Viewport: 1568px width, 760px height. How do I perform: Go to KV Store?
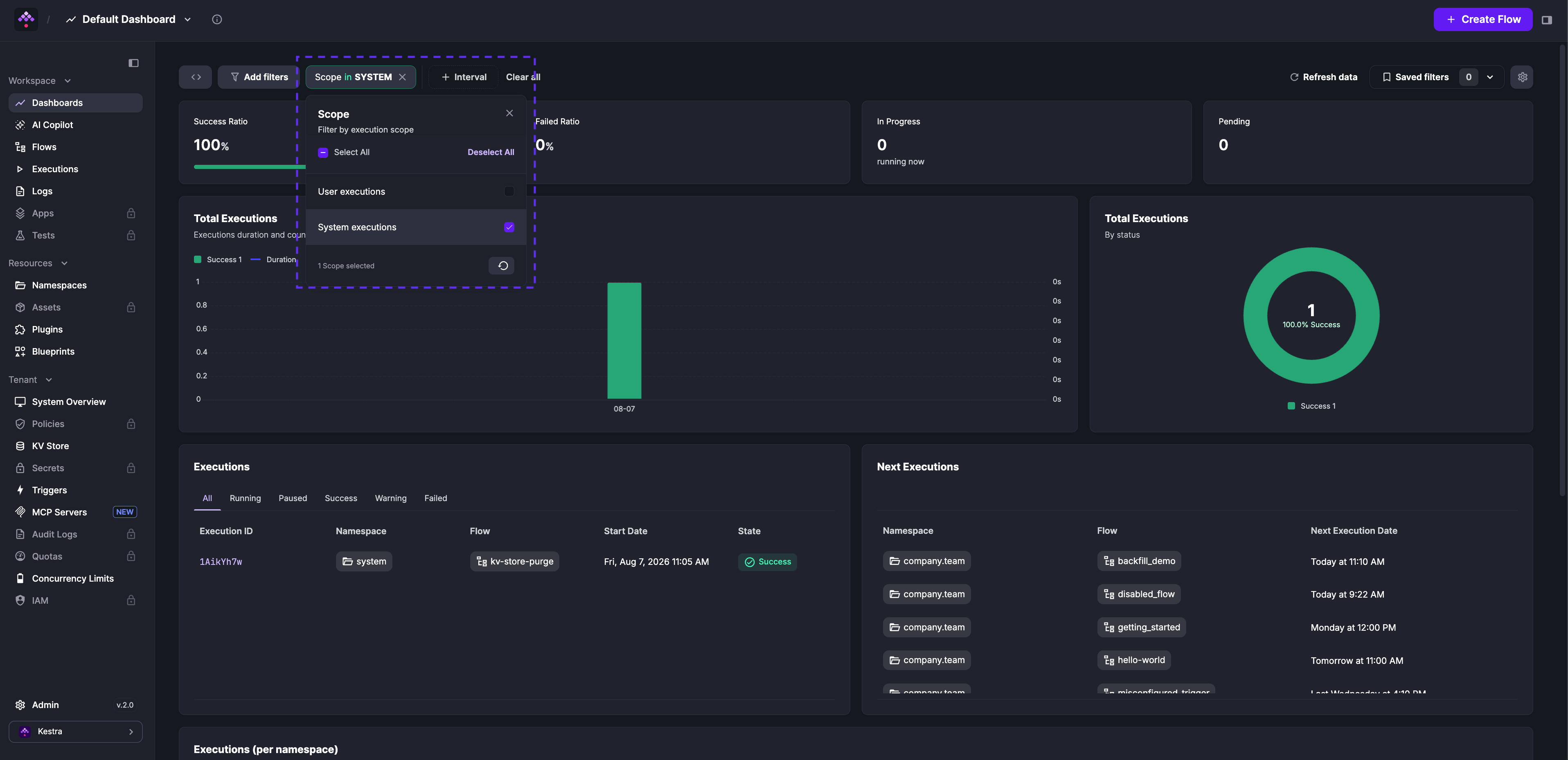(x=75, y=446)
